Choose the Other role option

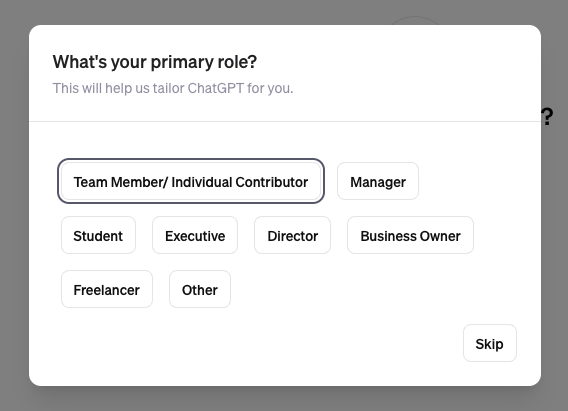[x=200, y=289]
